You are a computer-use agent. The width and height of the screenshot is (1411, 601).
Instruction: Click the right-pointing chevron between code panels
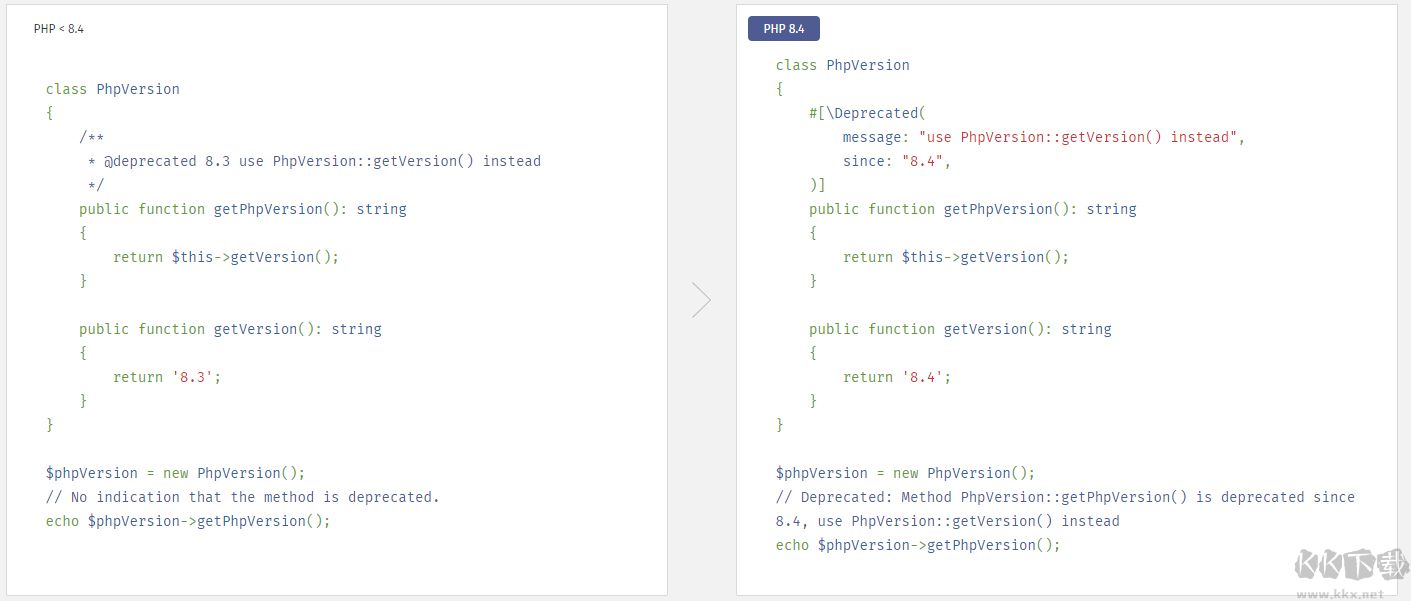701,300
